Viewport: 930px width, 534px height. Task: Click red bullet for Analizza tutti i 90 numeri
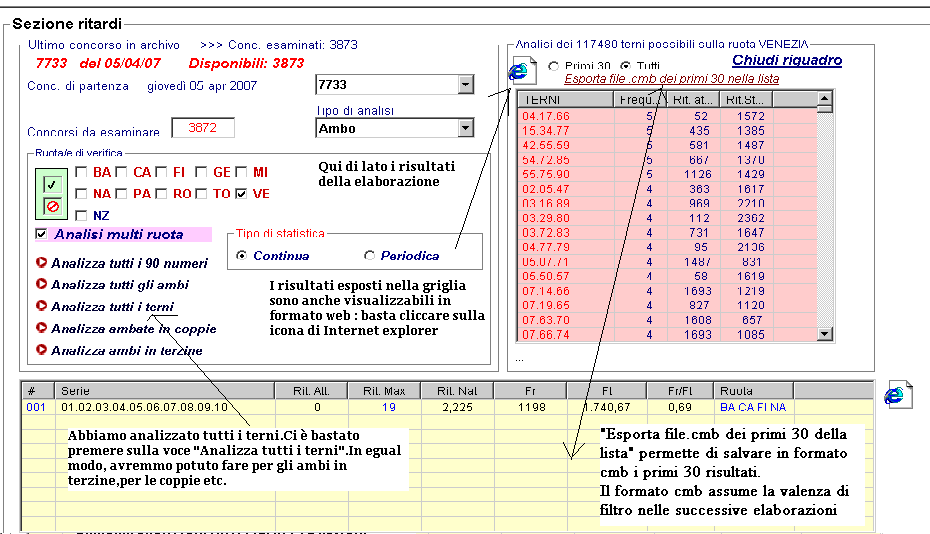click(41, 262)
